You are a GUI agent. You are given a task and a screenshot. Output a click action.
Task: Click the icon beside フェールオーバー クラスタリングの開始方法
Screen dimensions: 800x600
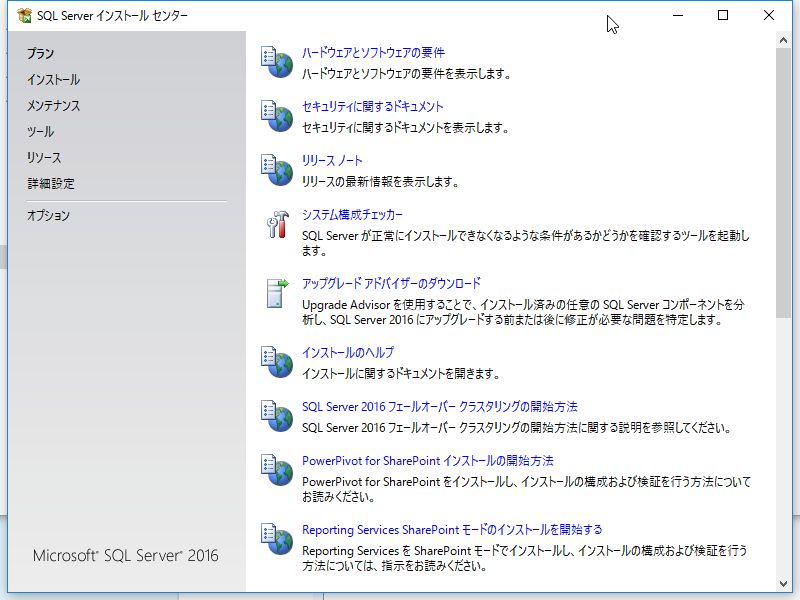(277, 416)
